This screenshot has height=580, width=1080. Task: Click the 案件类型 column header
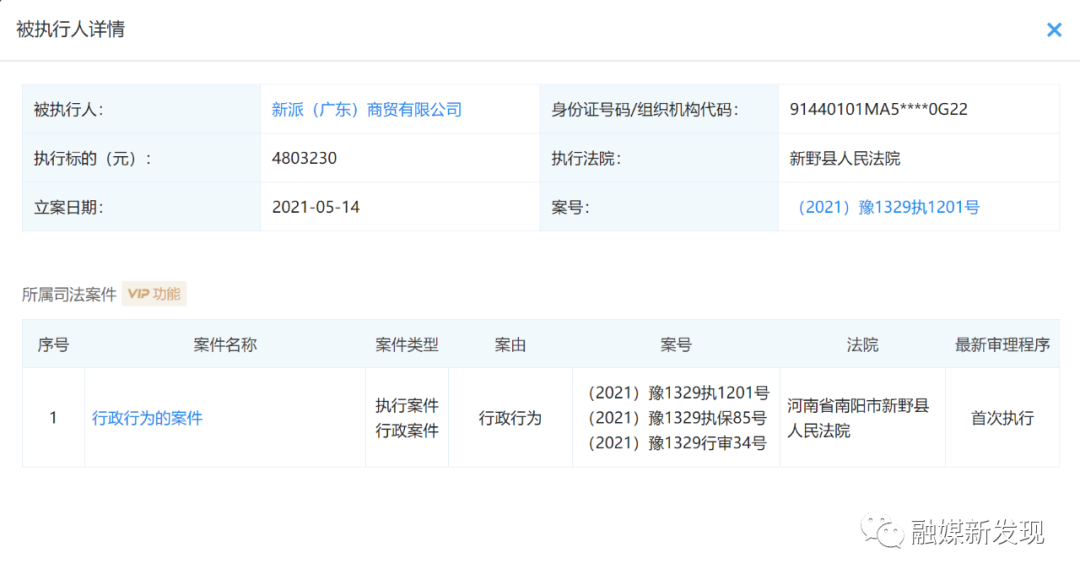406,344
